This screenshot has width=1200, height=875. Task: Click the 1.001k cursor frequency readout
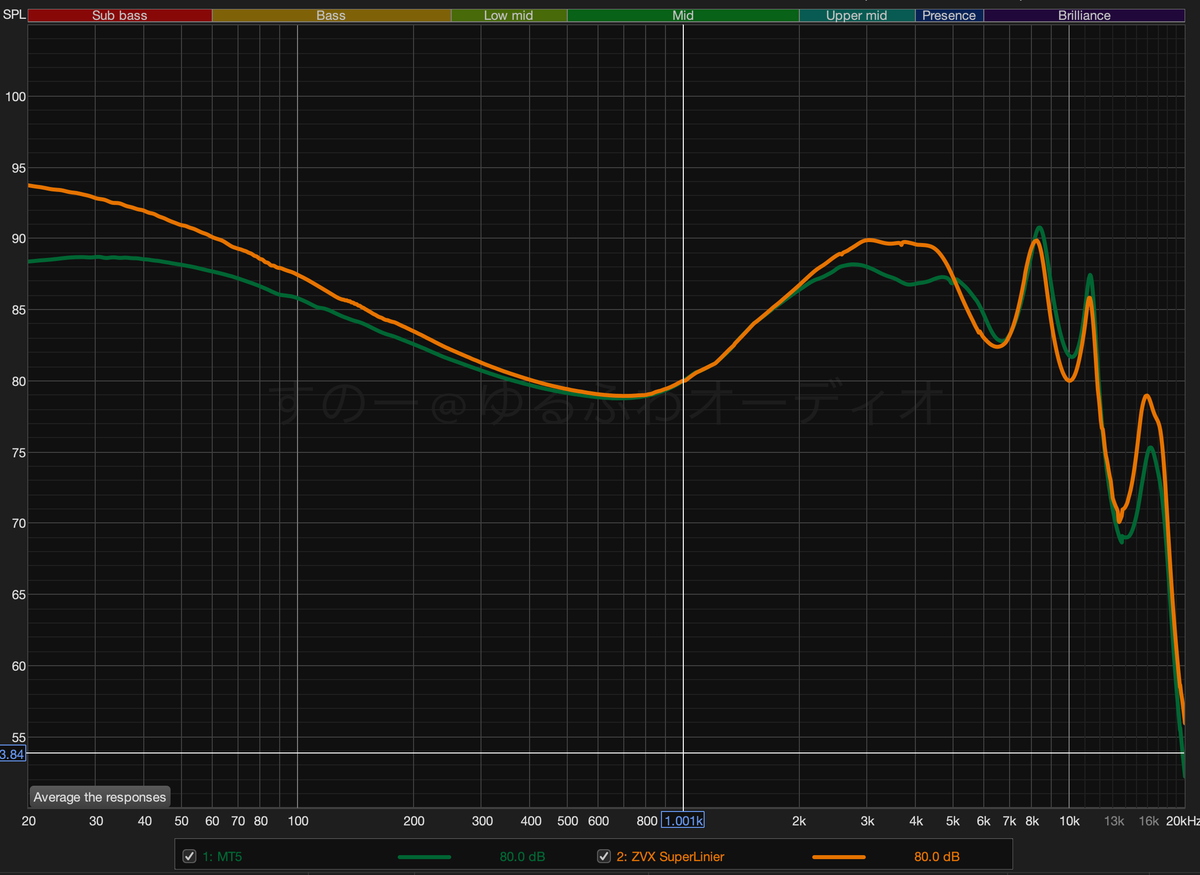[683, 821]
